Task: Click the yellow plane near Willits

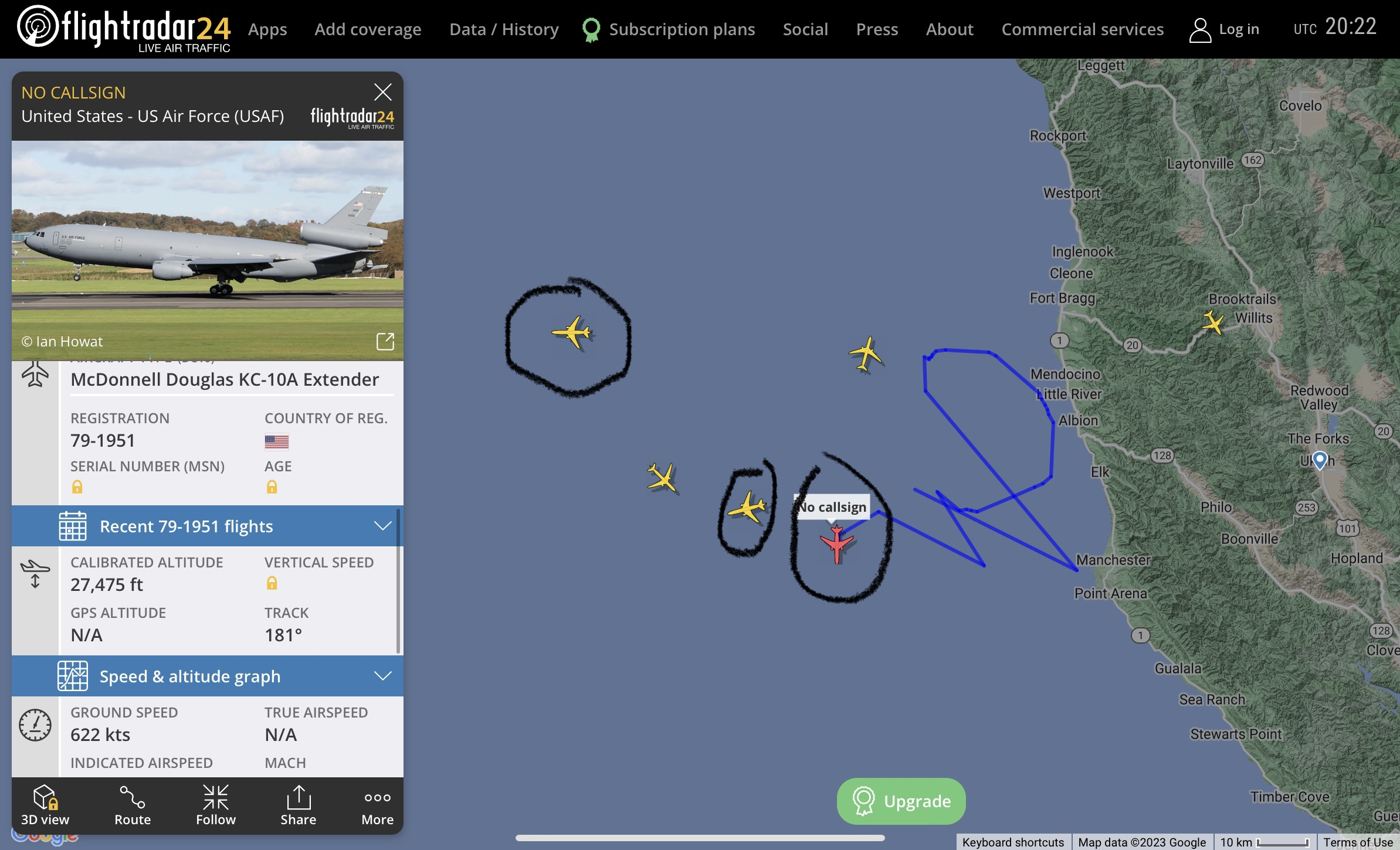Action: [x=1212, y=322]
